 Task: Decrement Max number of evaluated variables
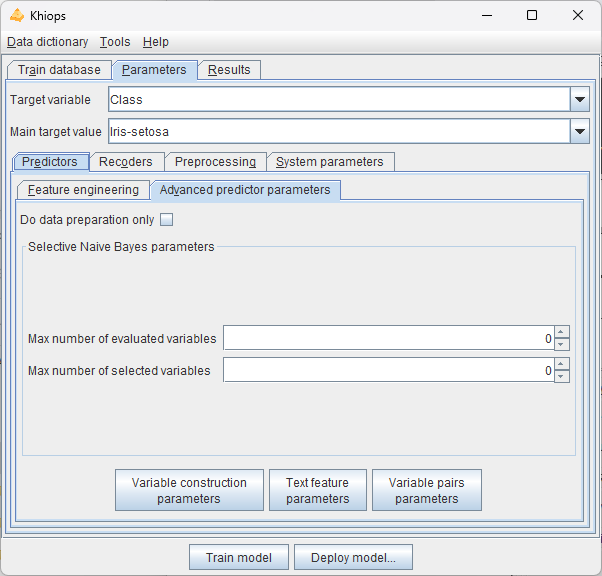561,344
